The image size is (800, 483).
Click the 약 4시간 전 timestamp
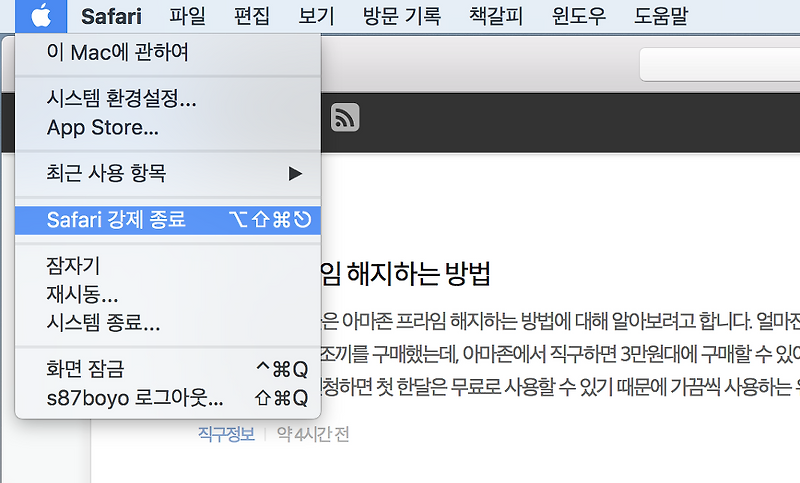point(313,434)
